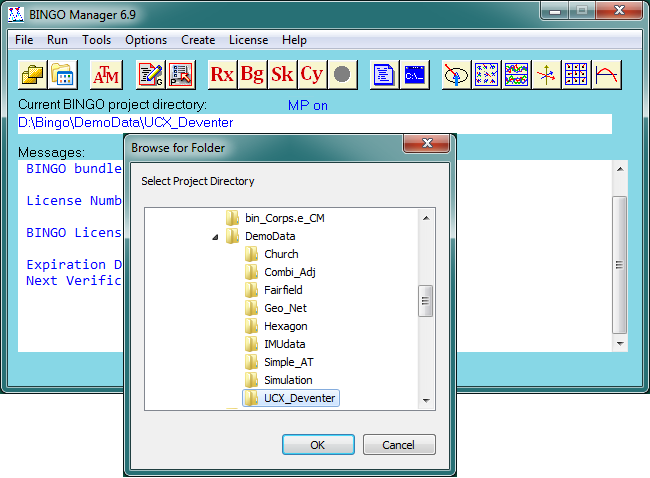Click the BINGO Manager title bar icon
650x478 pixels.
[x=16, y=15]
